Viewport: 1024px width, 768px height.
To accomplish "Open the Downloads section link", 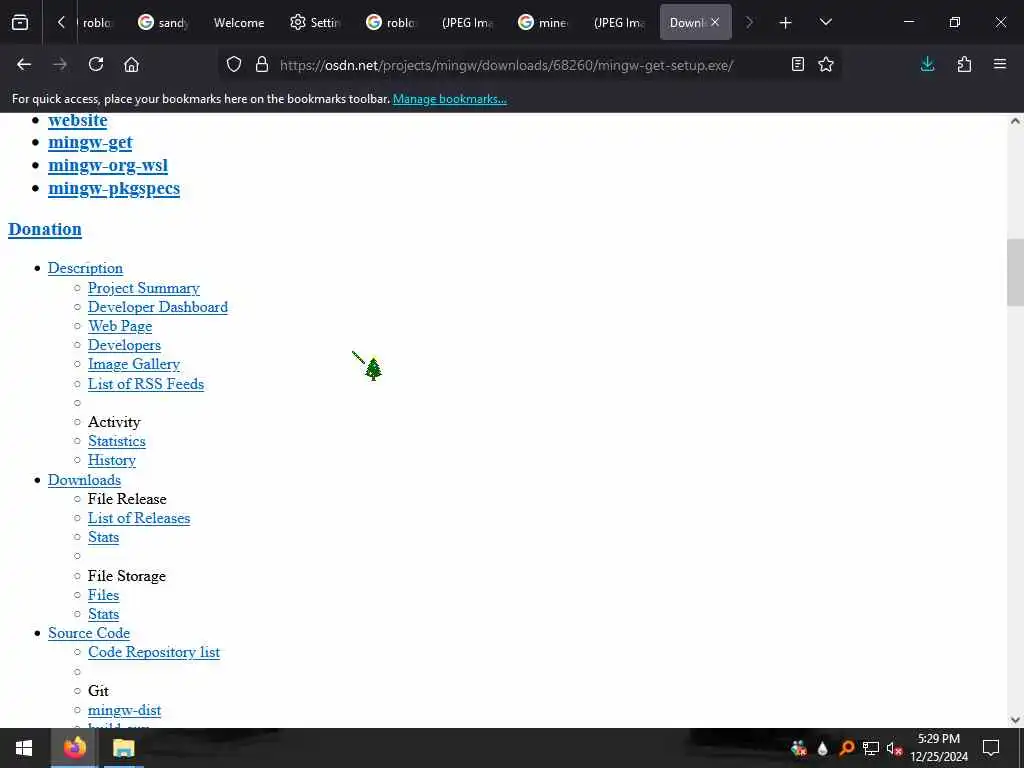I will click(x=84, y=480).
